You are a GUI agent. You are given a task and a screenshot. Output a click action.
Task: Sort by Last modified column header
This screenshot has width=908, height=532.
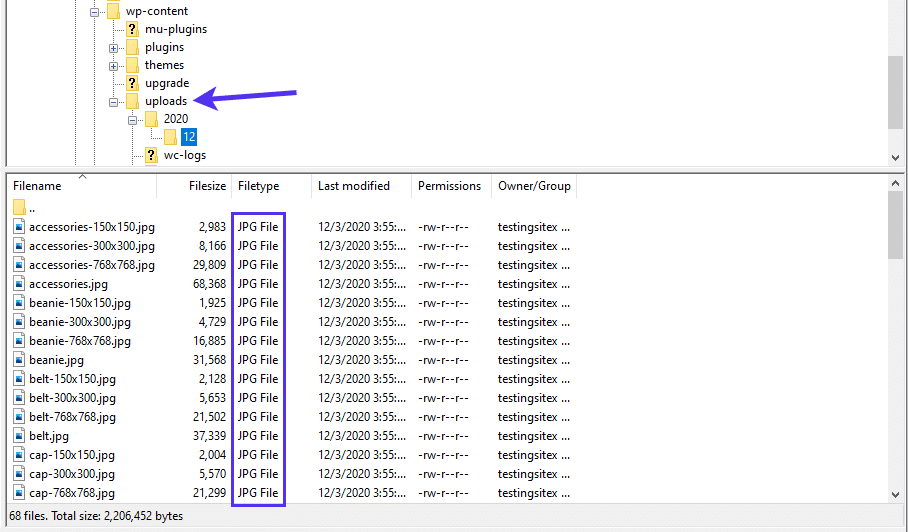click(x=354, y=186)
